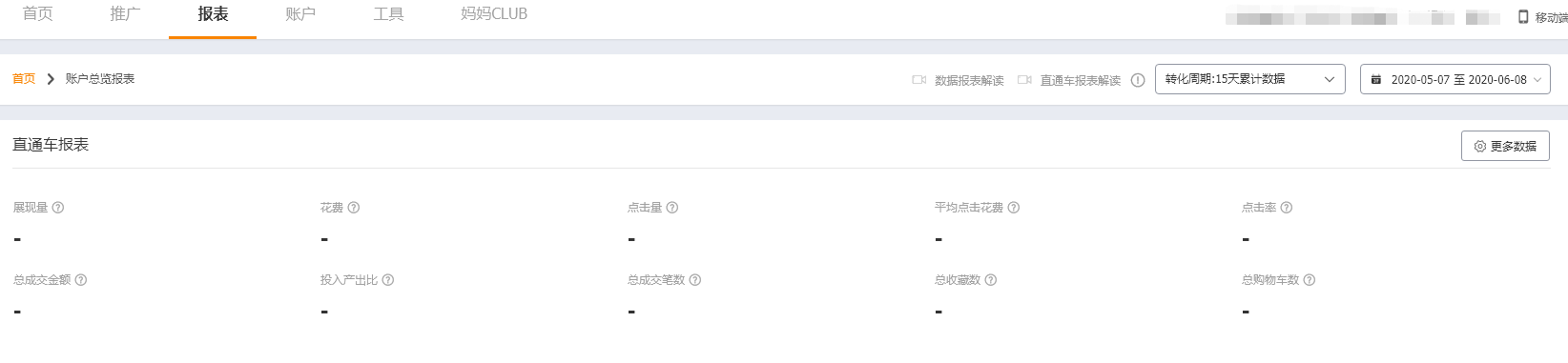Click help icon next to 展现量
This screenshot has width=1568, height=363.
point(58,208)
